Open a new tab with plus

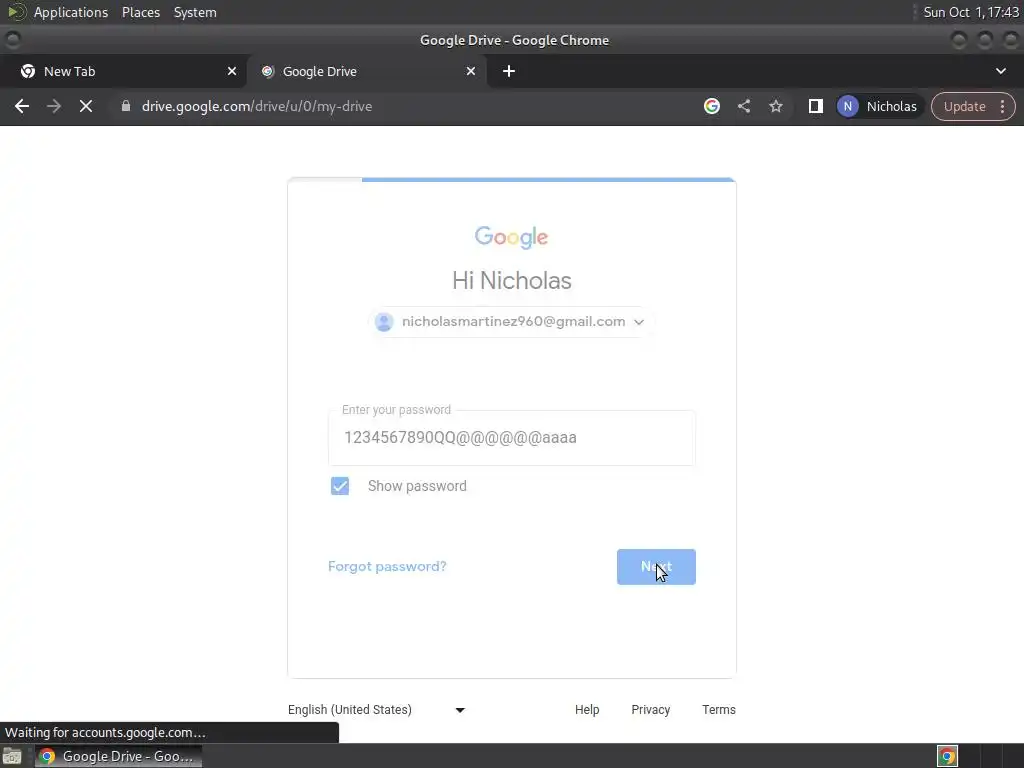coord(509,71)
